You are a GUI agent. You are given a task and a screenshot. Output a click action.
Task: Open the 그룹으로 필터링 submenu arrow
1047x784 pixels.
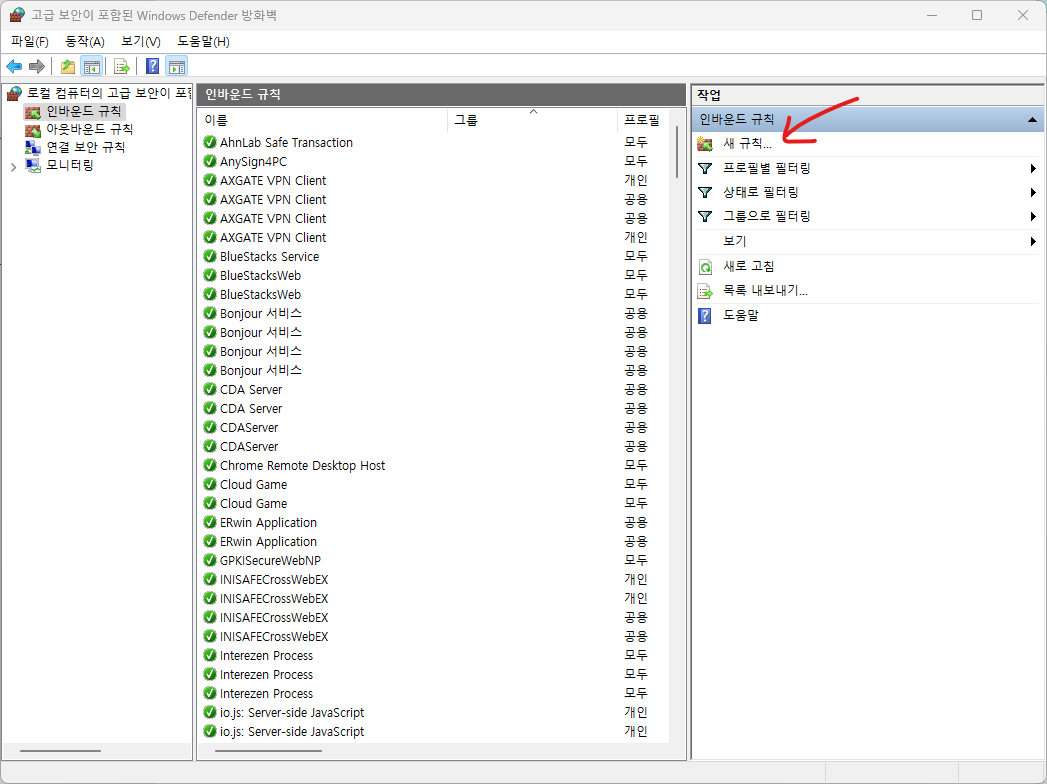click(1034, 216)
